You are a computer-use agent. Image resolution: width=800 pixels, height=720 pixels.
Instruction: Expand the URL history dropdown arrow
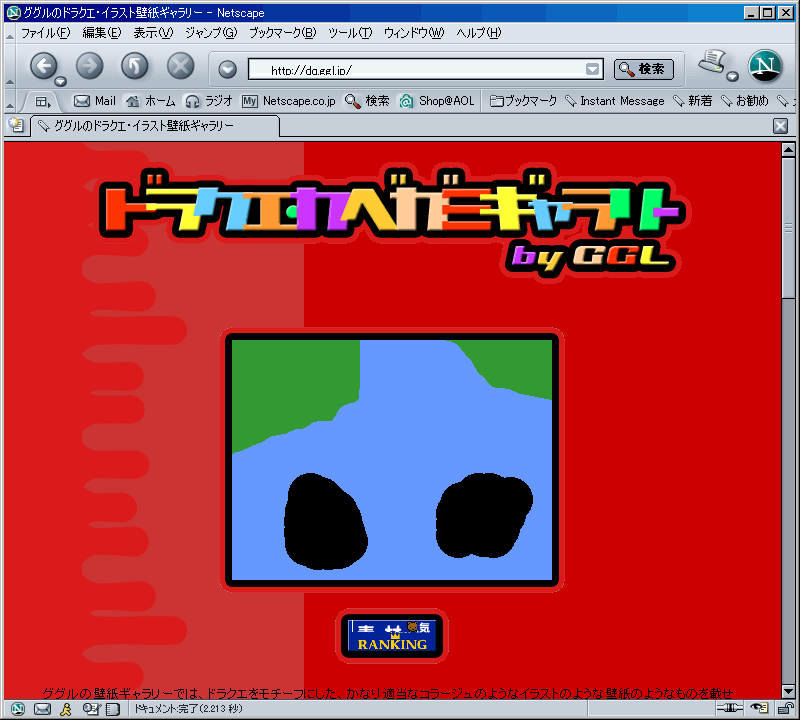[x=592, y=69]
